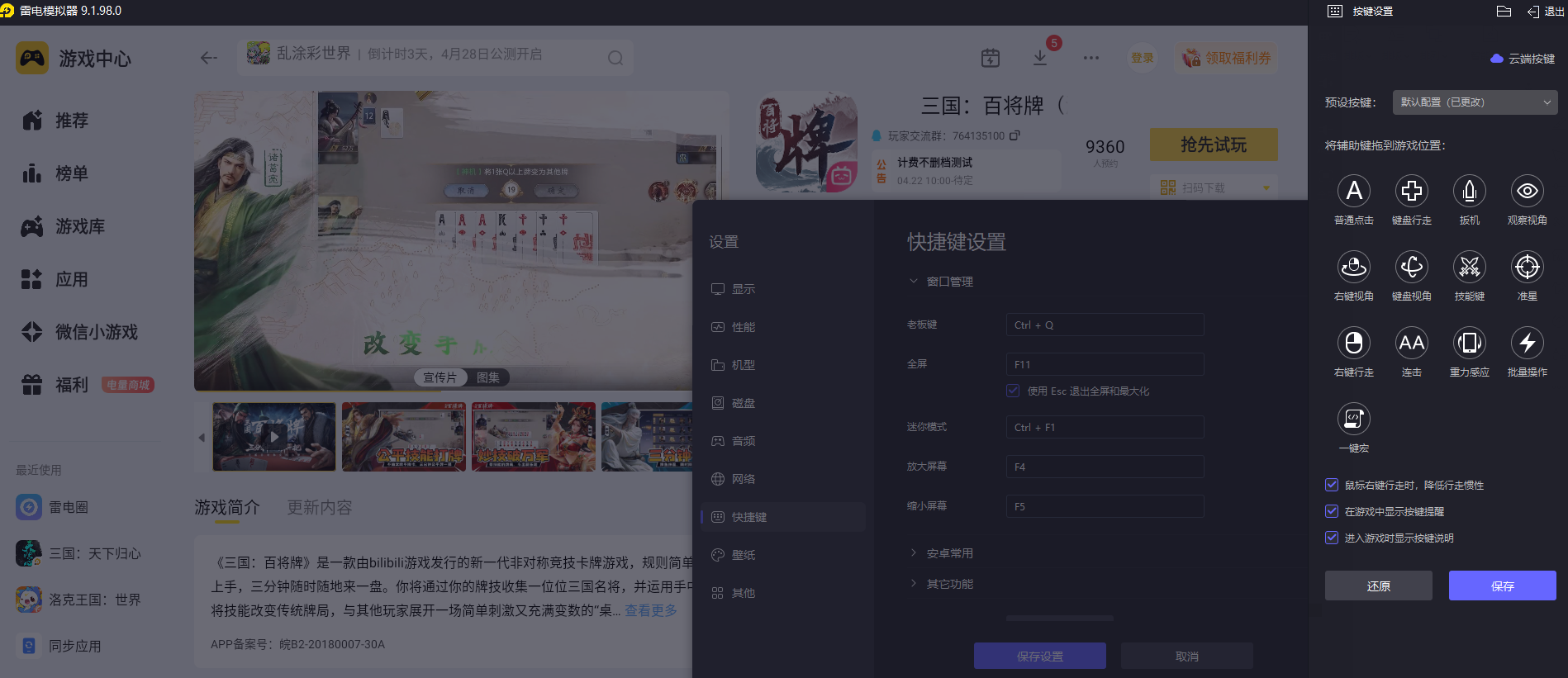
Task: Toggle 使用 Esc 退出全屏和最大化 checkbox
Action: click(1013, 391)
